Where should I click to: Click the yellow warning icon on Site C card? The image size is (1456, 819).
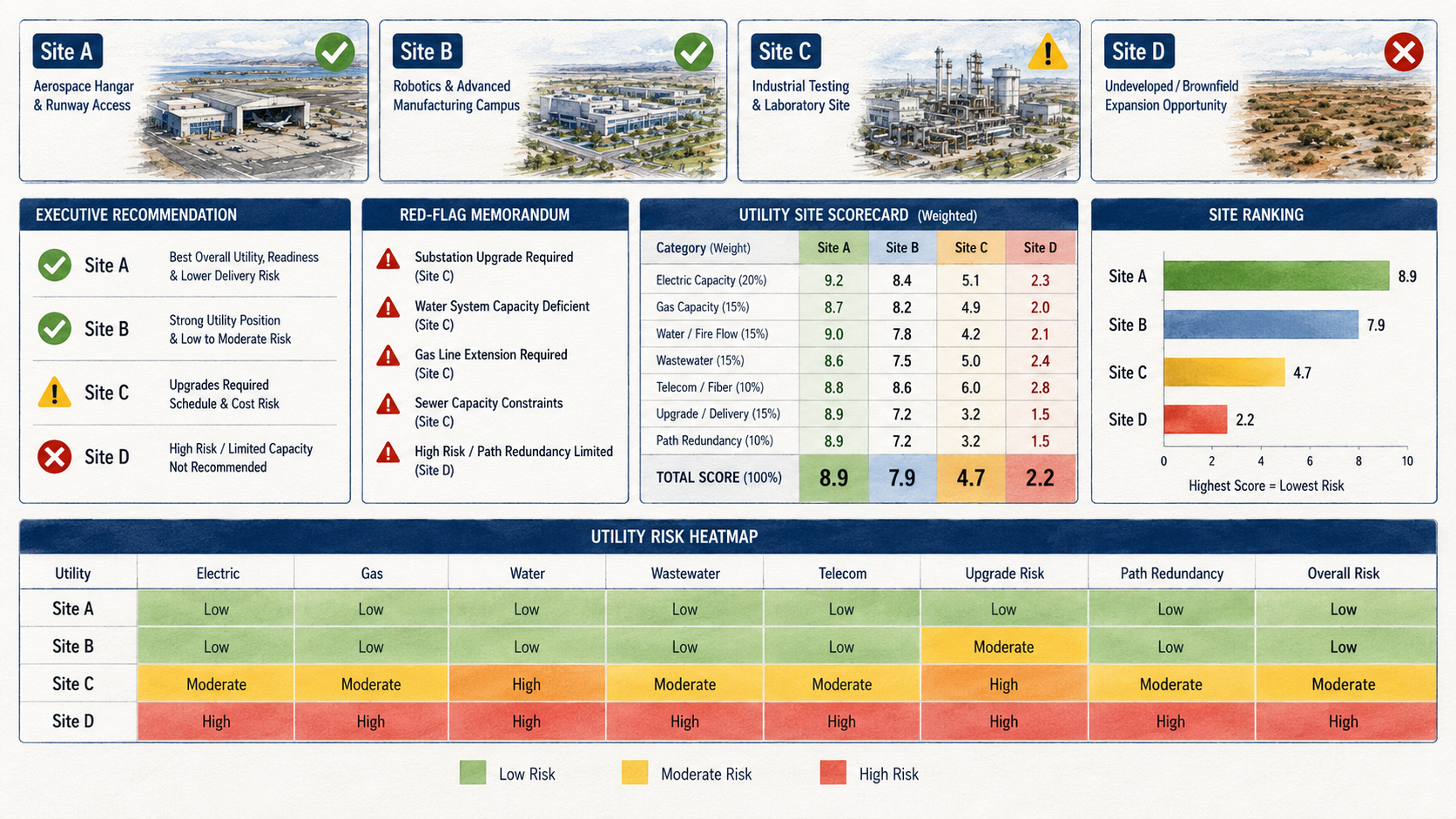(x=1048, y=51)
